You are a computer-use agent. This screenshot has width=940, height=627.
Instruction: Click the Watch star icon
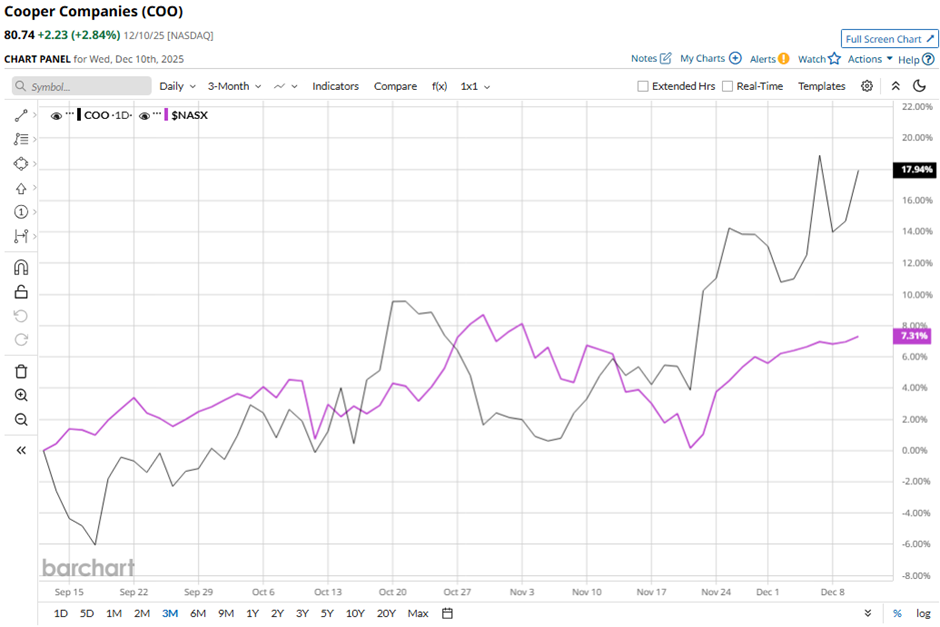click(834, 58)
